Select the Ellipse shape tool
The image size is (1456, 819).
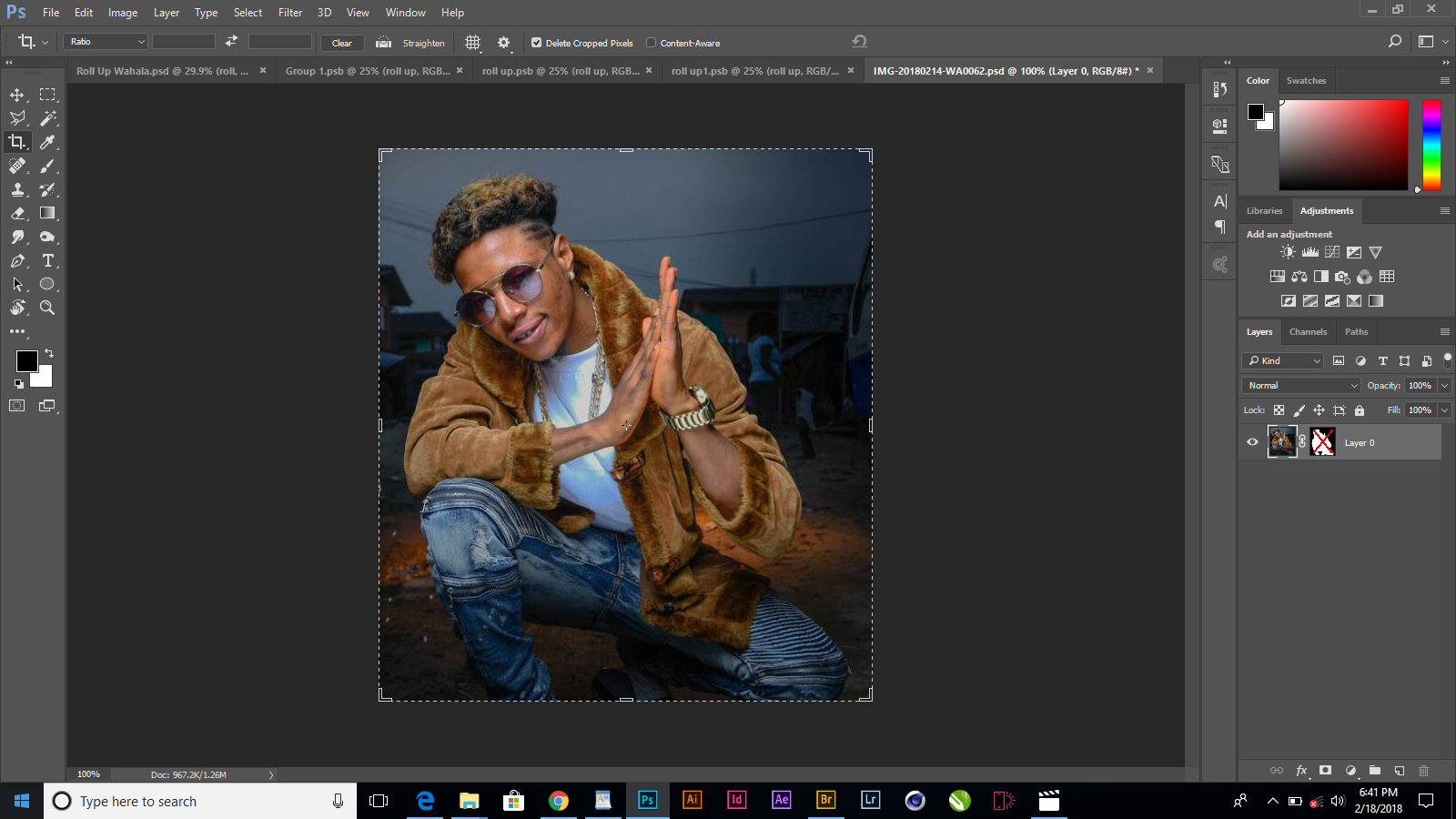tap(47, 284)
